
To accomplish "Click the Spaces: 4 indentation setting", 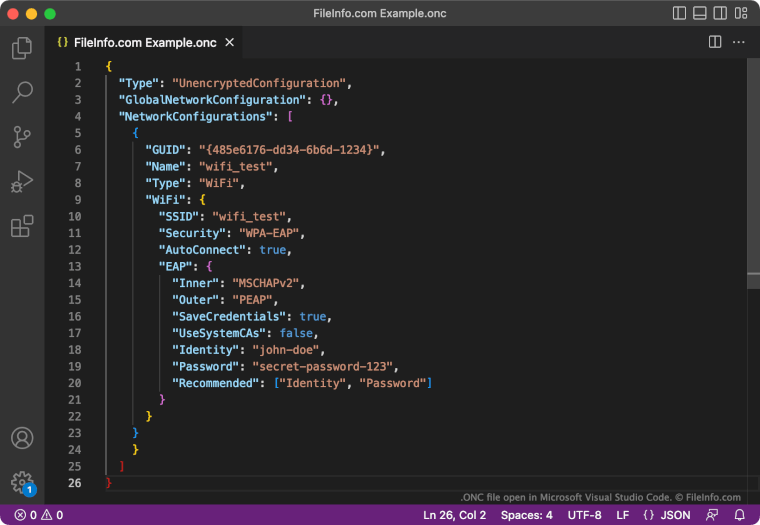I will point(526,515).
